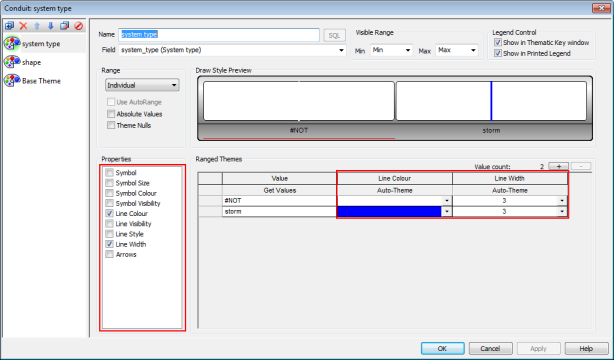Viewport: 614px width, 360px height.
Task: Click the Value column header
Action: pyautogui.click(x=280, y=179)
